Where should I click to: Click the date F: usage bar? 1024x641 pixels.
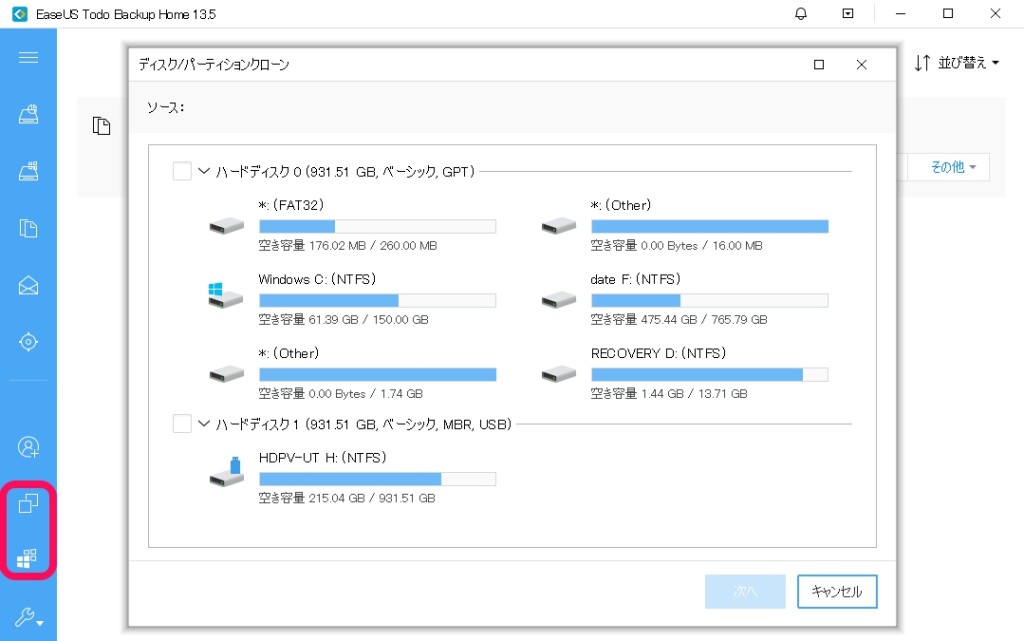click(710, 300)
